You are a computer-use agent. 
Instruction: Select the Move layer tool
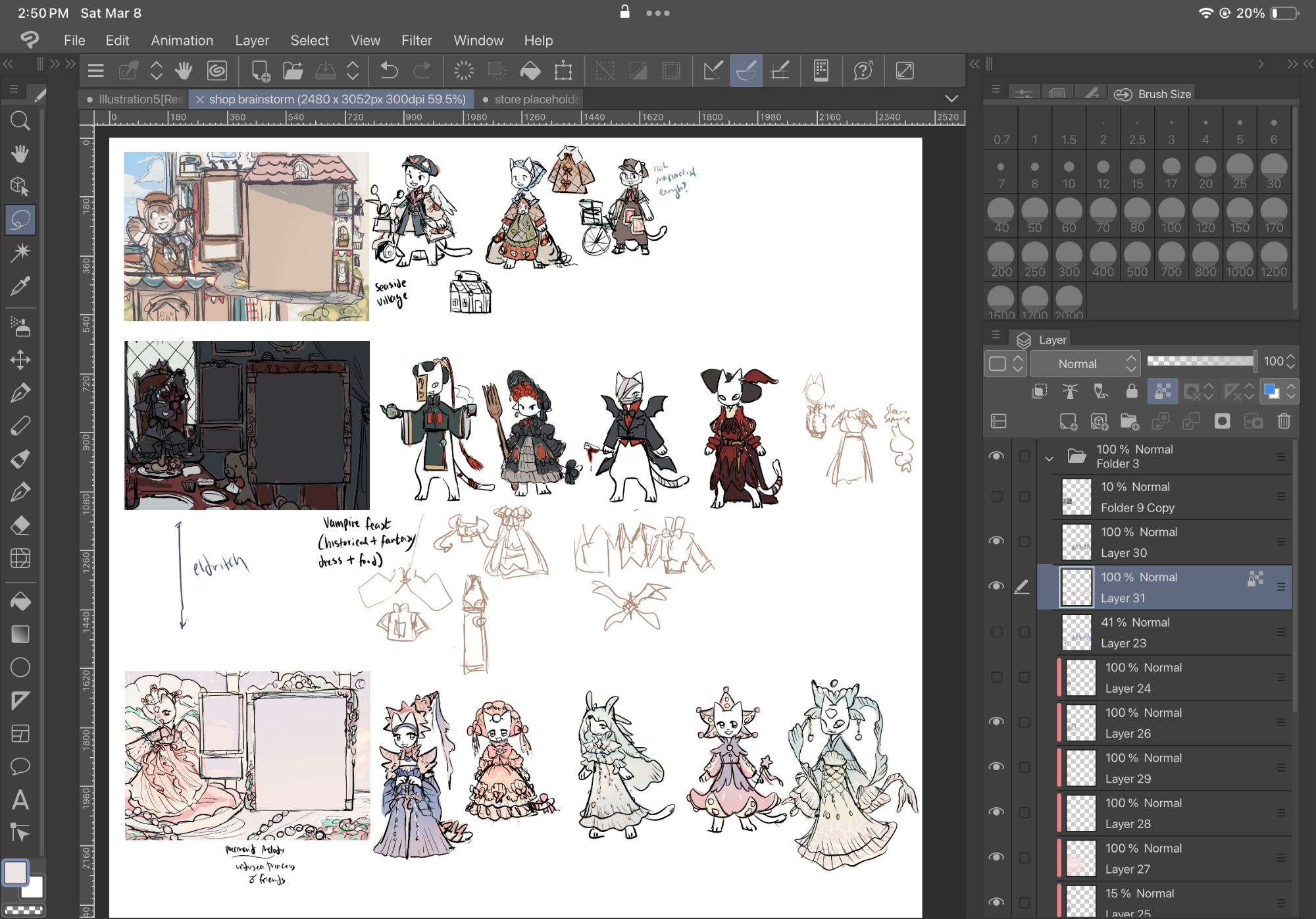(x=20, y=359)
